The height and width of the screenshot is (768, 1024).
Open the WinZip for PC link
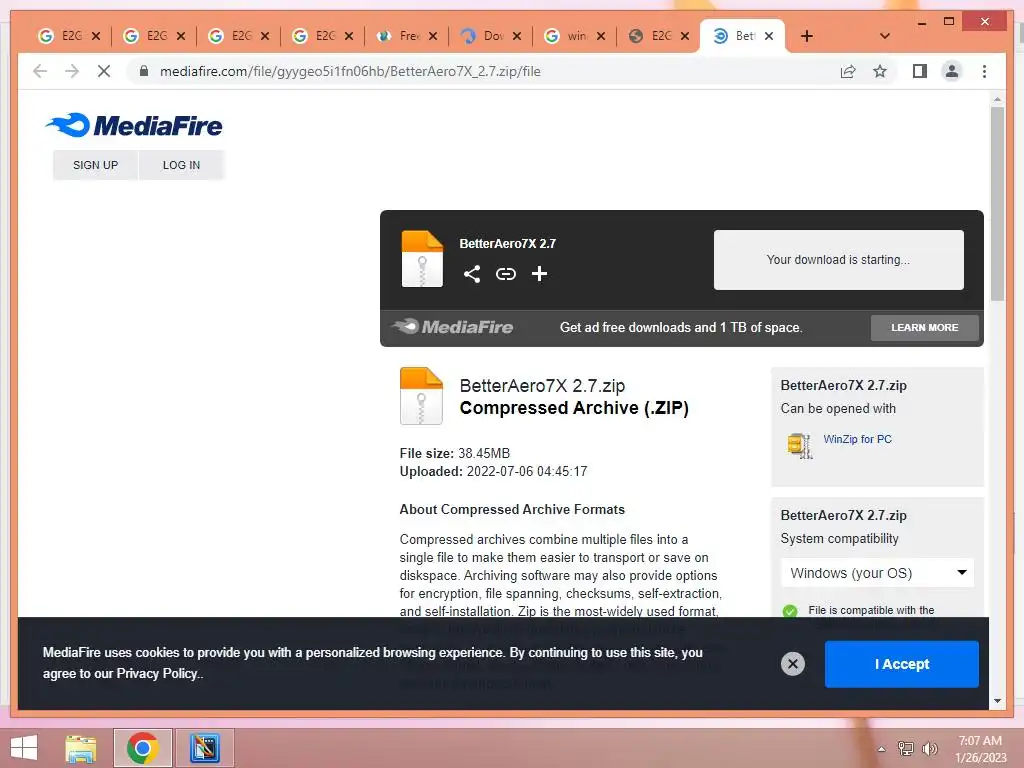[x=857, y=440]
